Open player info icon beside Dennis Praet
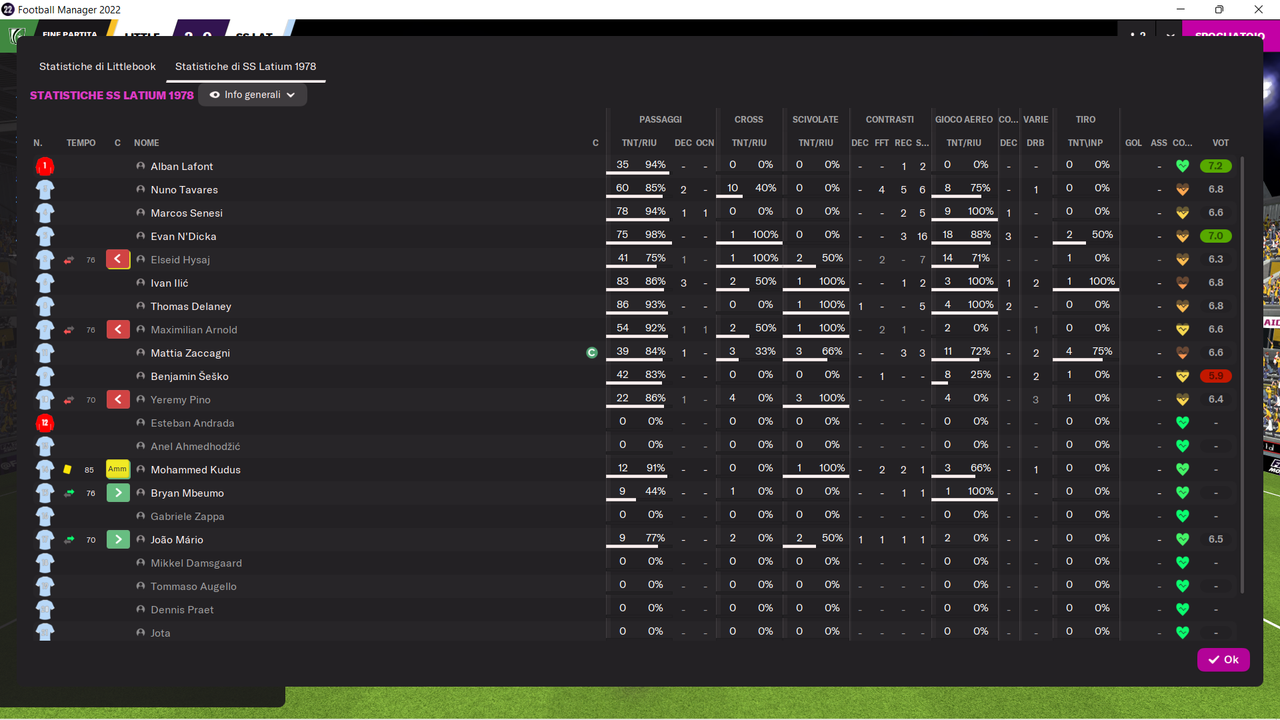Image resolution: width=1280 pixels, height=720 pixels. 141,609
